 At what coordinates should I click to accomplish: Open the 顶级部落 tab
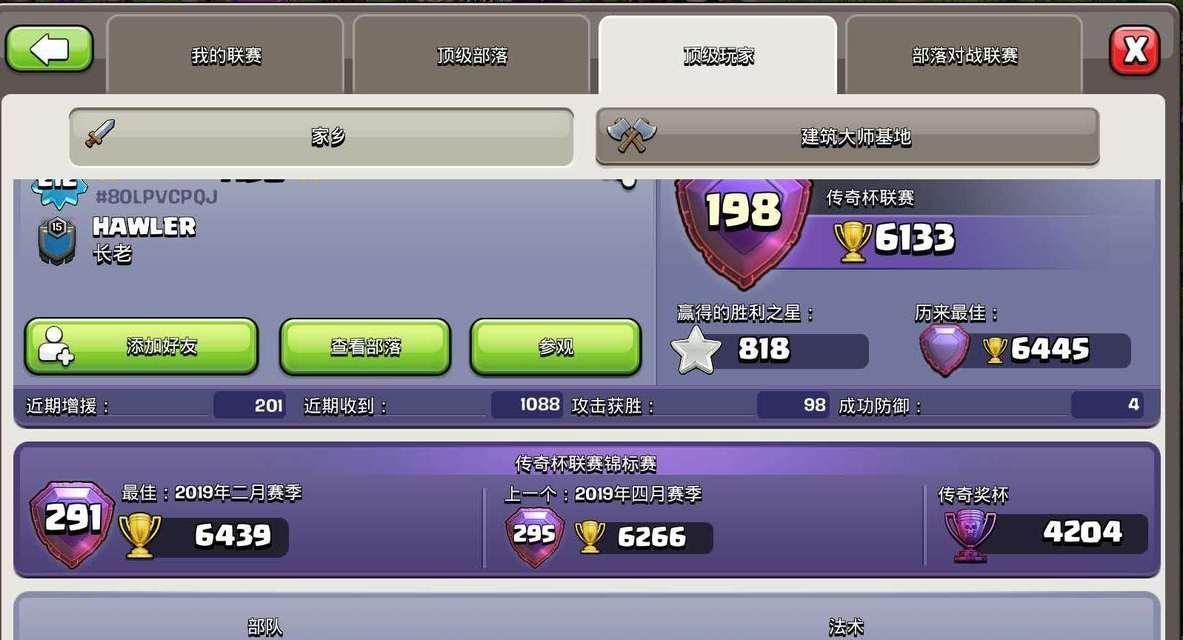(472, 55)
